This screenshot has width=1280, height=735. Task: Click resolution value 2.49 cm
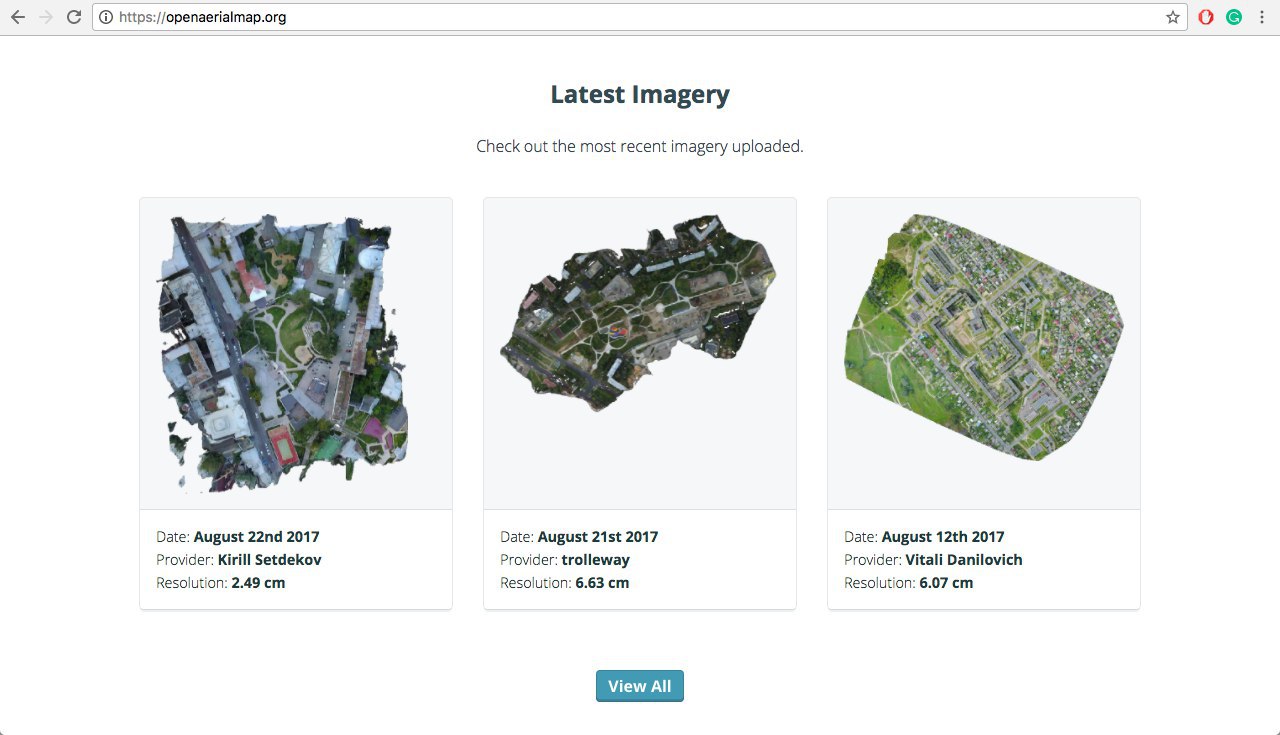coord(258,583)
